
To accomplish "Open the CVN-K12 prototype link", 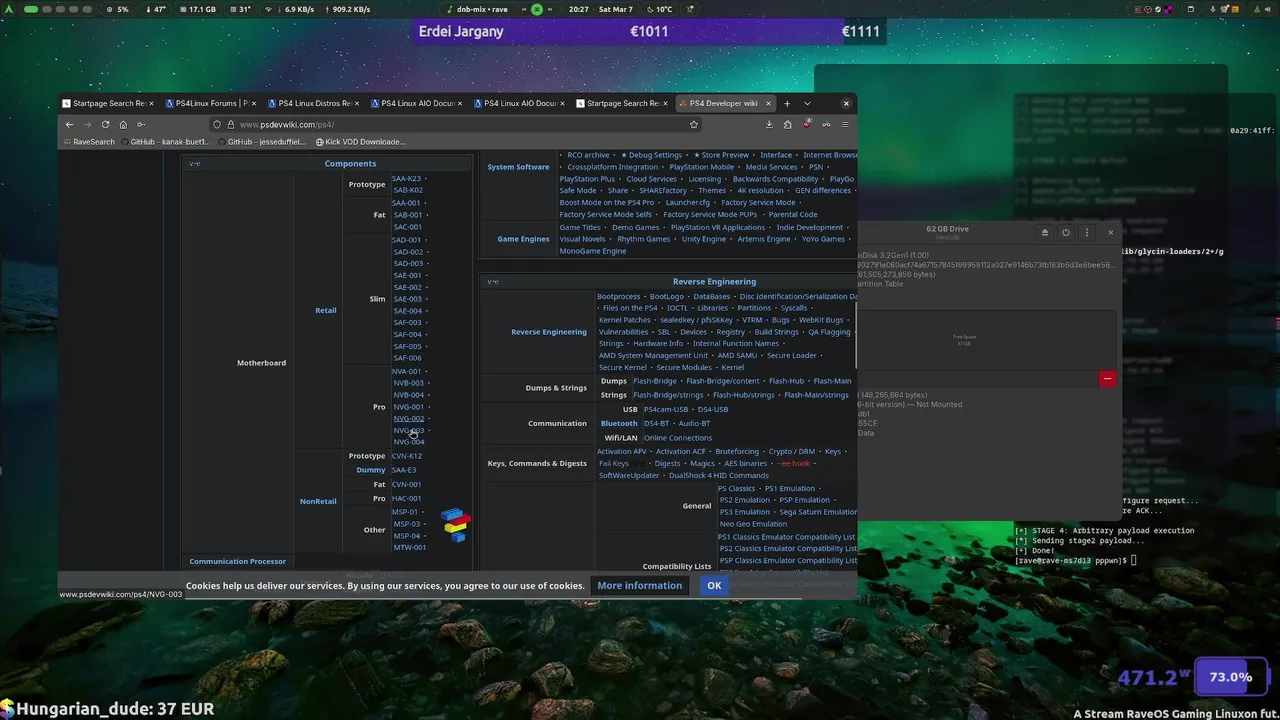I will pos(407,455).
